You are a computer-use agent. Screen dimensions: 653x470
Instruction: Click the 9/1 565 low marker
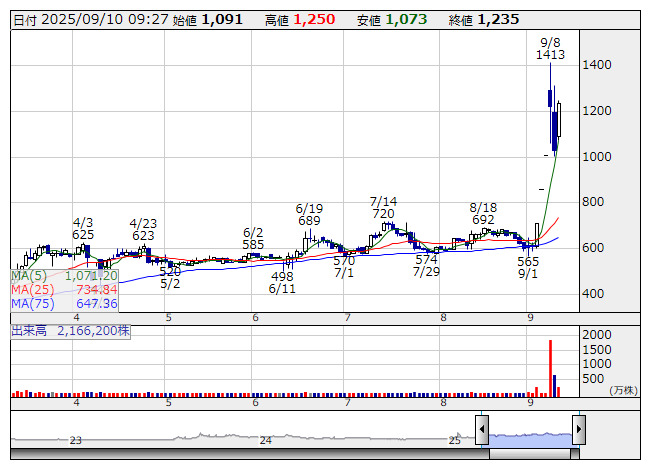click(528, 267)
